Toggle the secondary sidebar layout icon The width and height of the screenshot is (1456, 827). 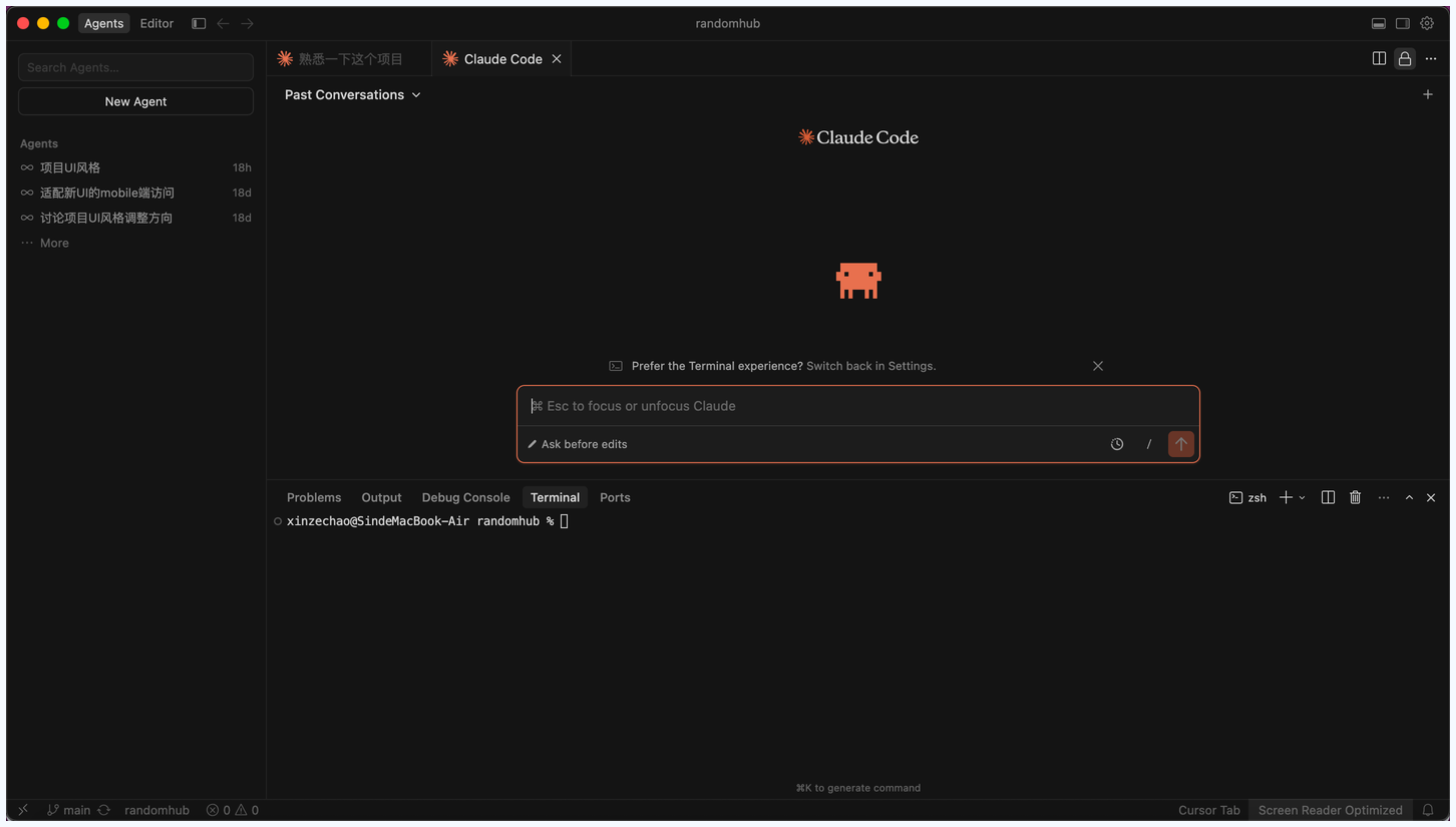pos(1403,23)
